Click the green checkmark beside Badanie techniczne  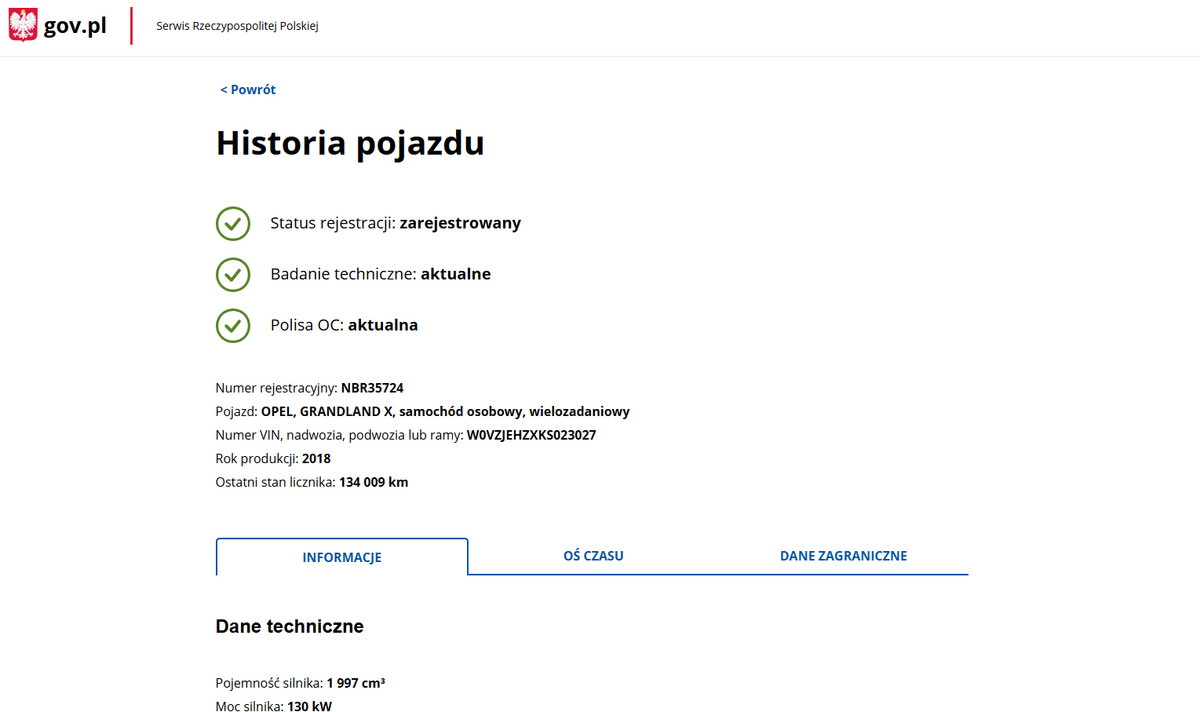233,274
